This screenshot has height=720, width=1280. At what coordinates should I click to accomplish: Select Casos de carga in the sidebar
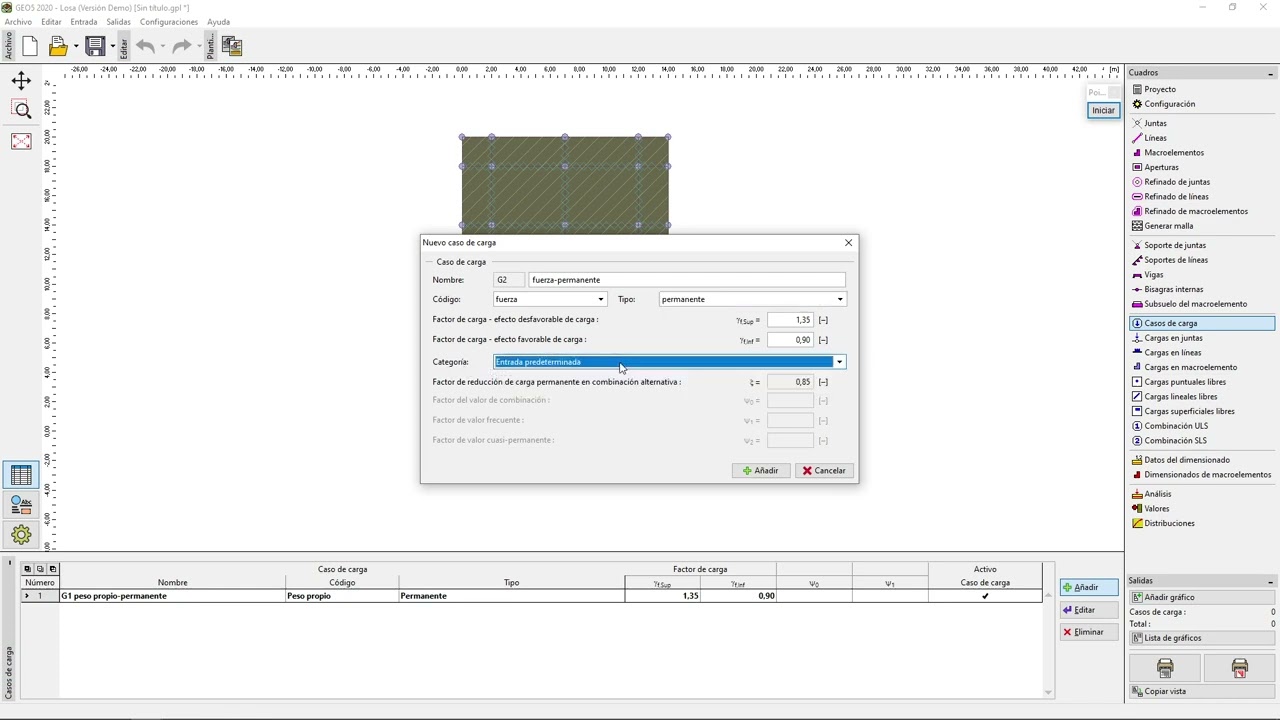(1202, 323)
